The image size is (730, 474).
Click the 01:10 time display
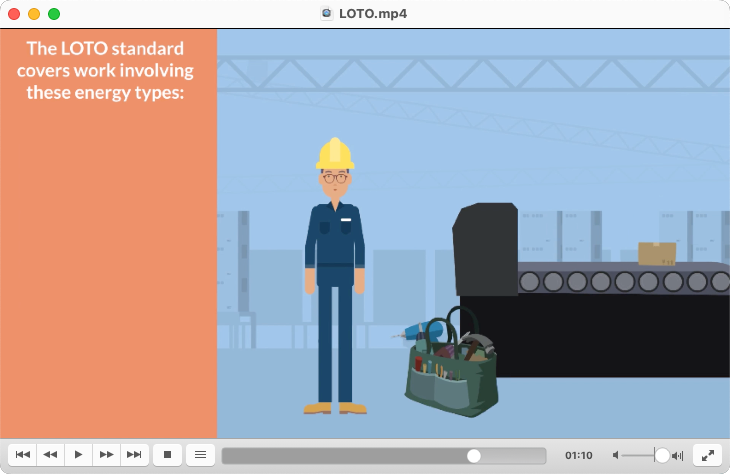[x=578, y=455]
